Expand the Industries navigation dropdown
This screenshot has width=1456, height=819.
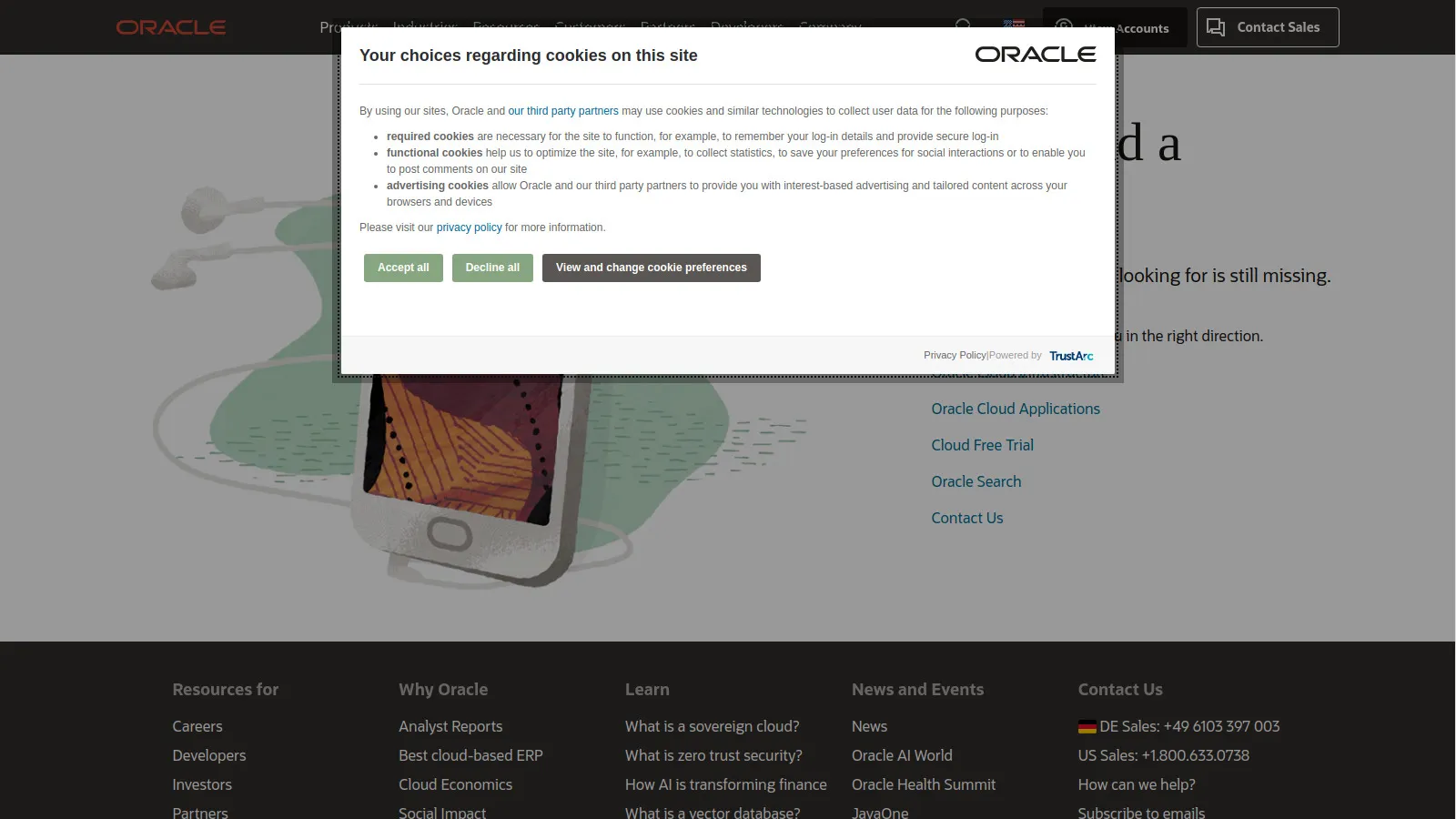(x=424, y=27)
